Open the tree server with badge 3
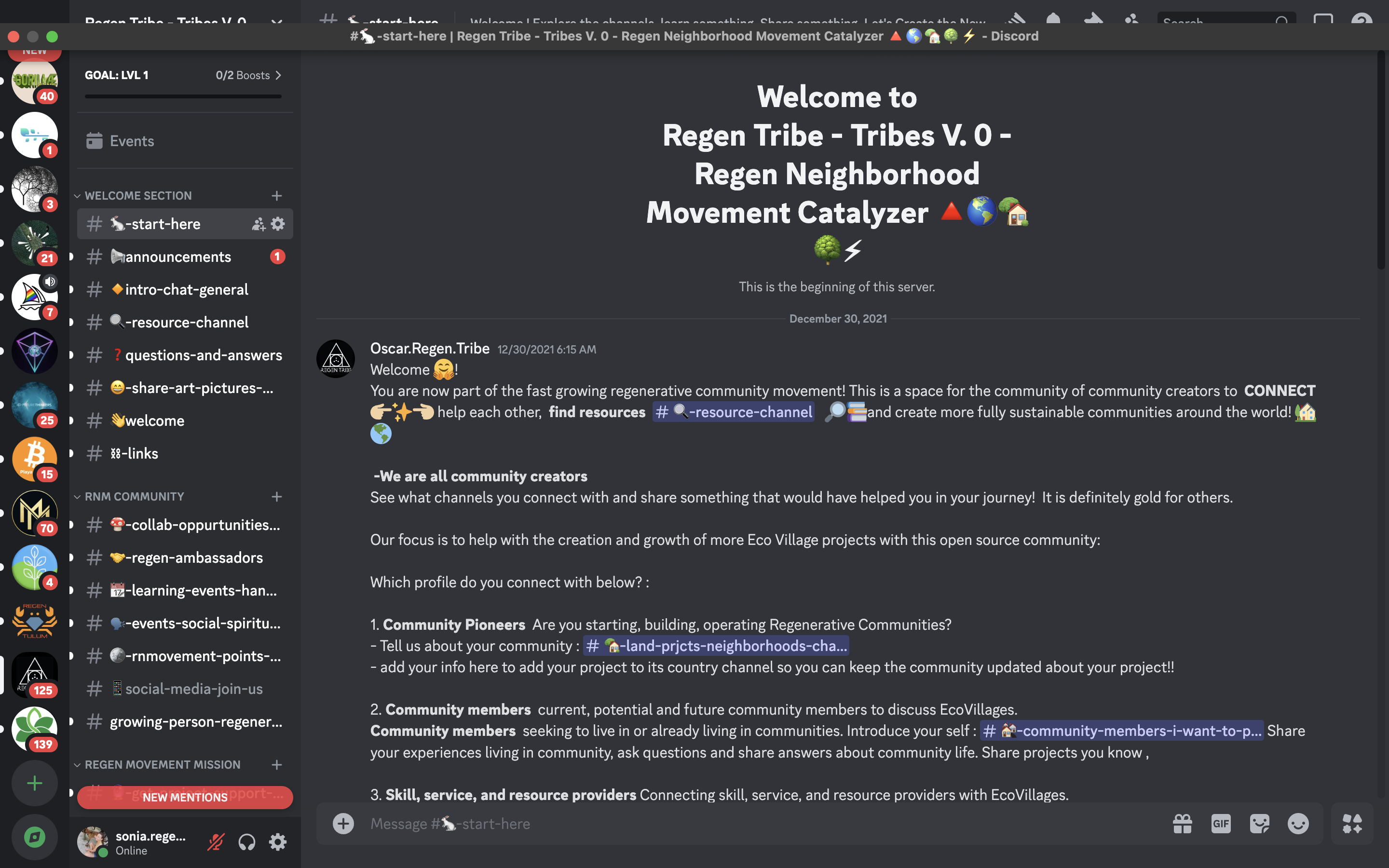The width and height of the screenshot is (1389, 868). [34, 189]
